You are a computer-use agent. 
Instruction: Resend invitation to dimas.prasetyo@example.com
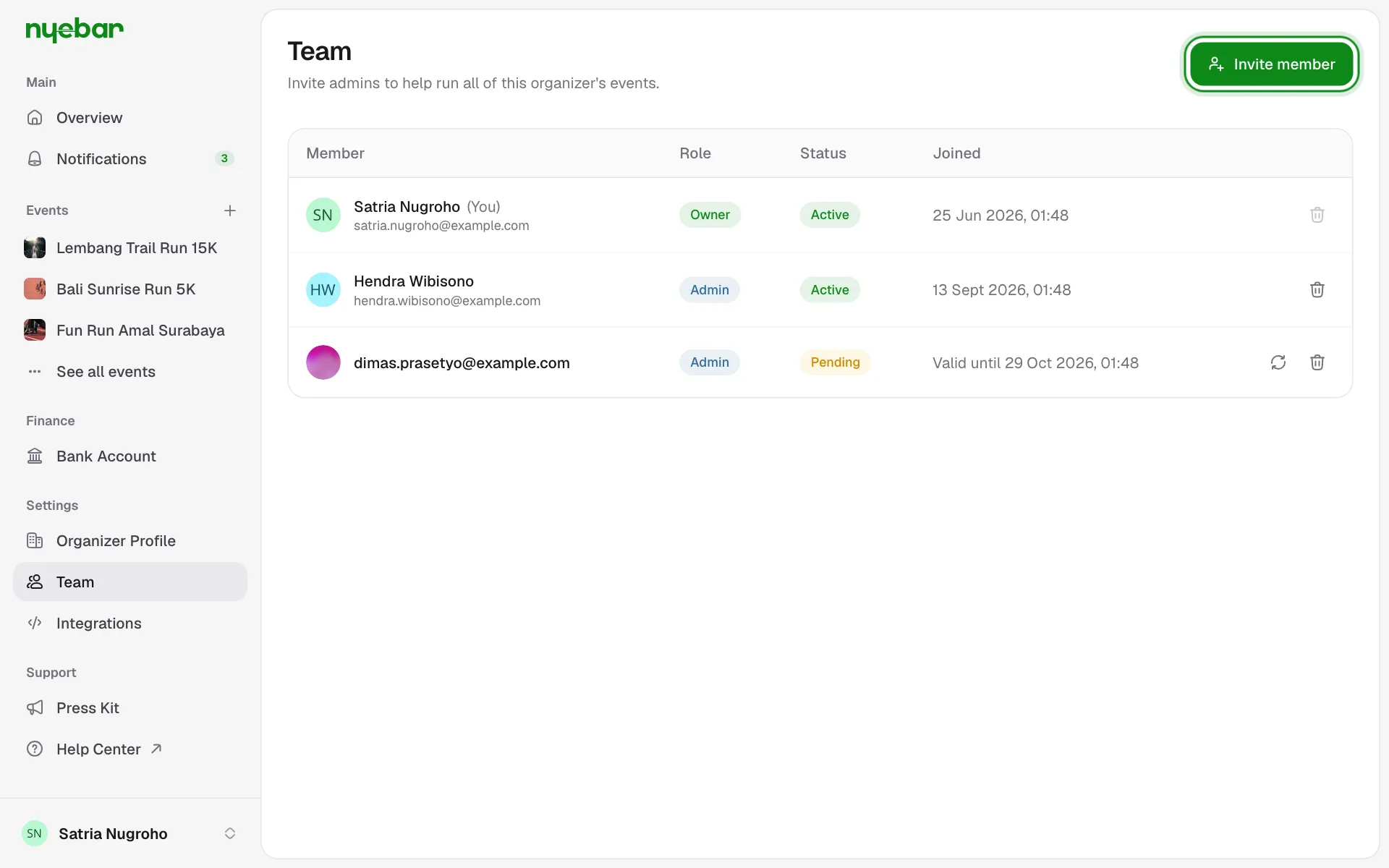[1278, 362]
